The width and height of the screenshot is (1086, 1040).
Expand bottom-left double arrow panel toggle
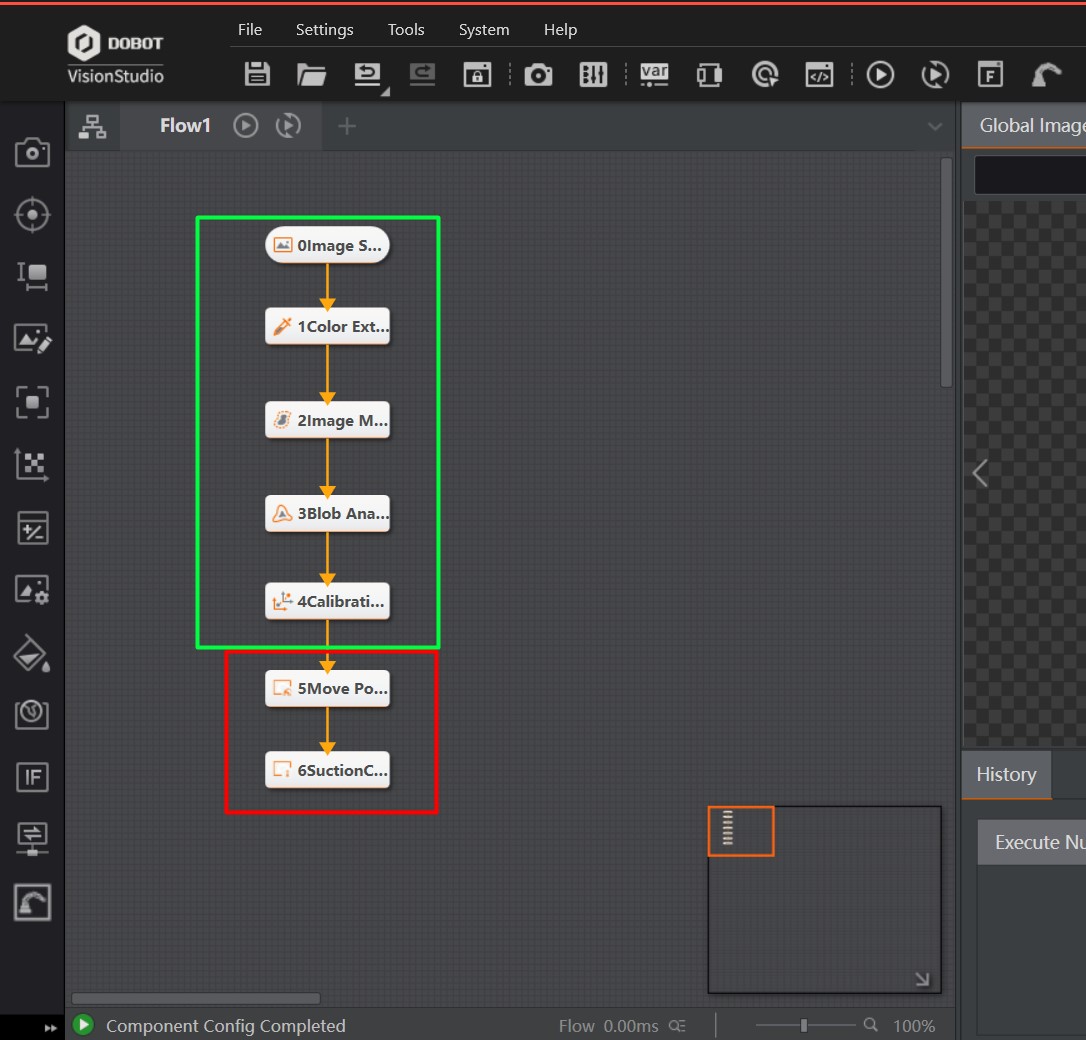point(51,1027)
